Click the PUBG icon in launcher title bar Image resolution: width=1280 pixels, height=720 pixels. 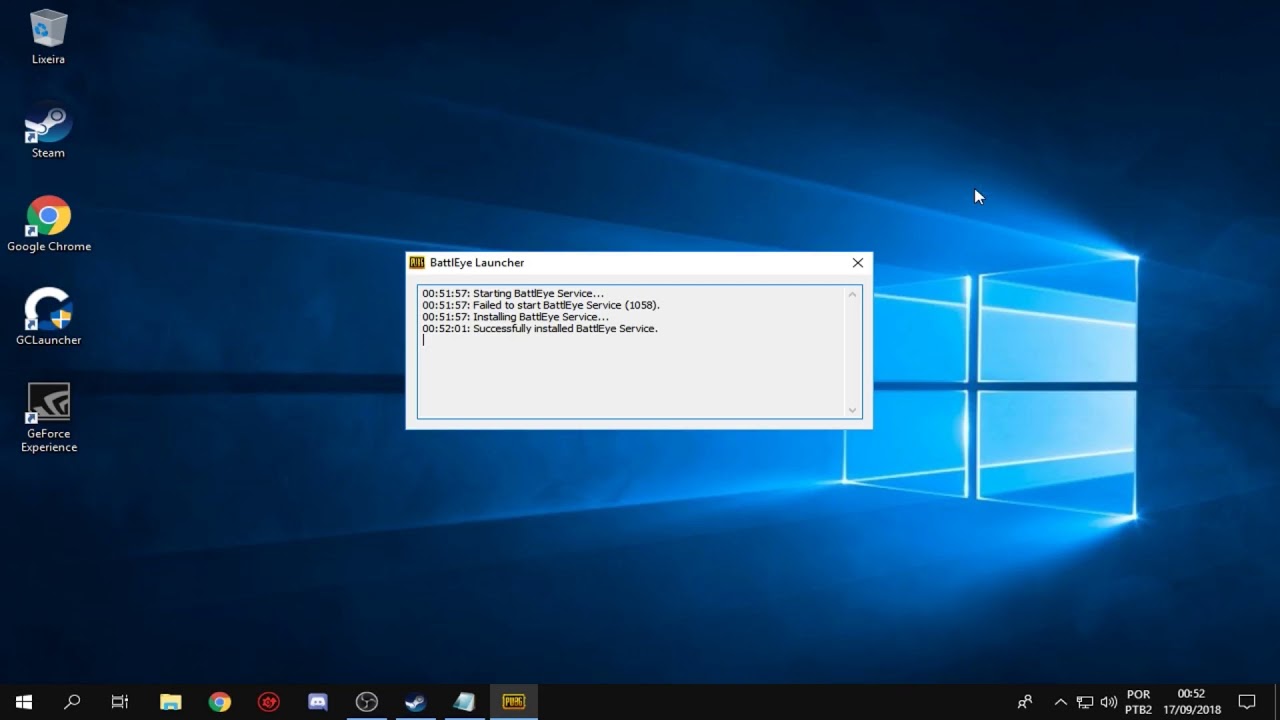tap(417, 263)
